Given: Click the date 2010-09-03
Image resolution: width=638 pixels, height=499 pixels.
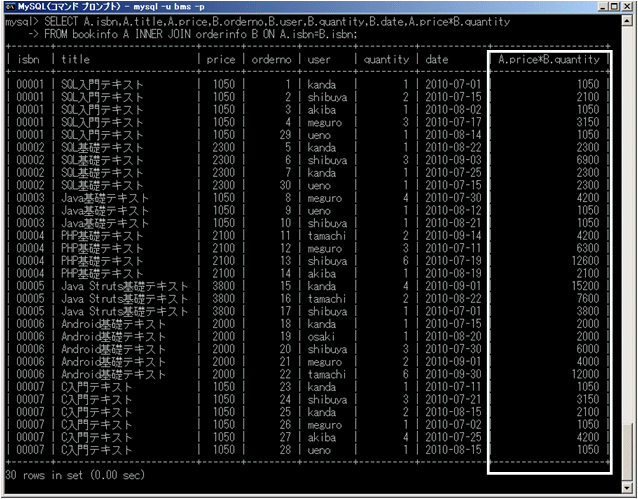Looking at the screenshot, I should point(453,160).
